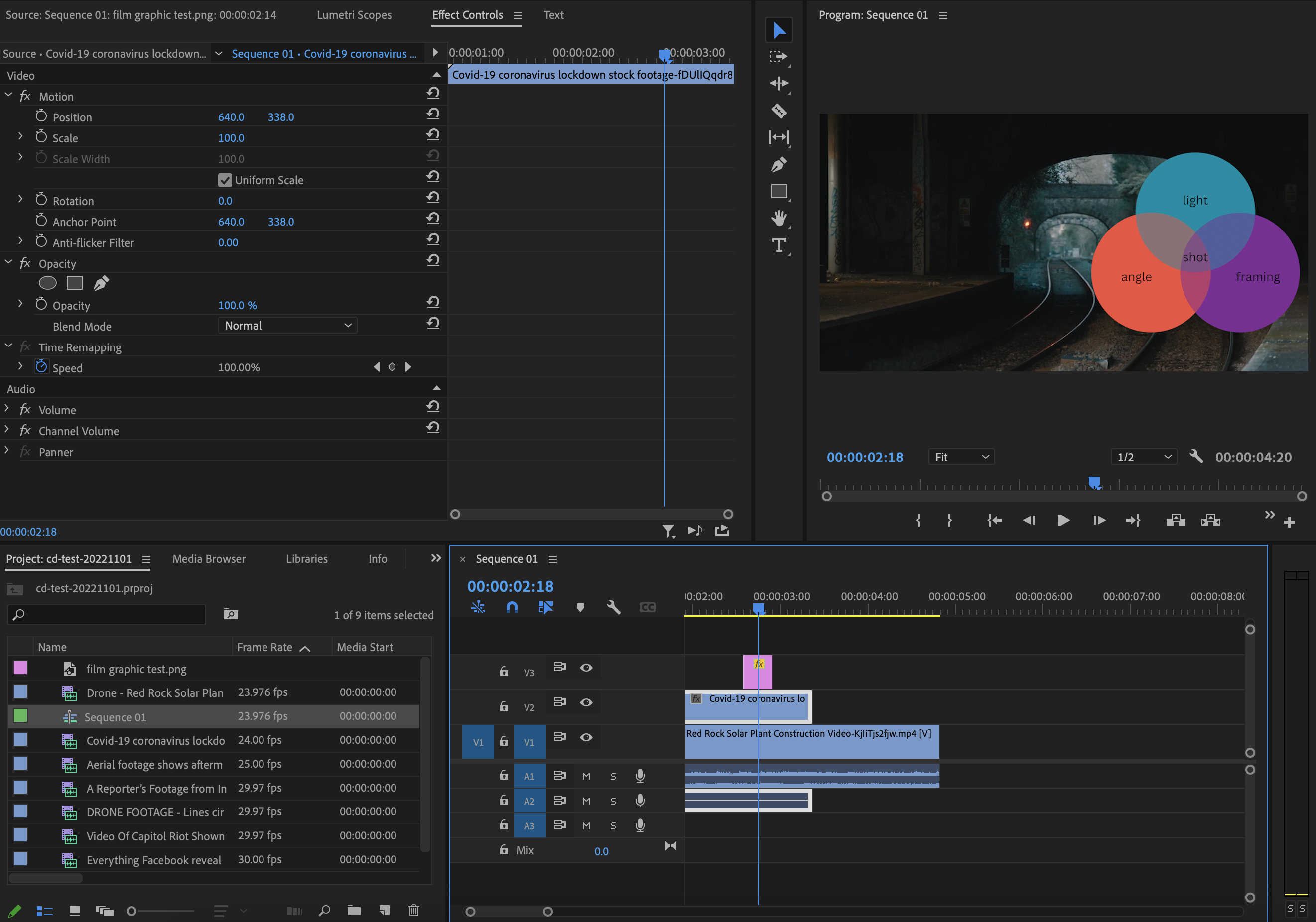1316x922 pixels.
Task: Create ellipse mask under Opacity
Action: (48, 283)
